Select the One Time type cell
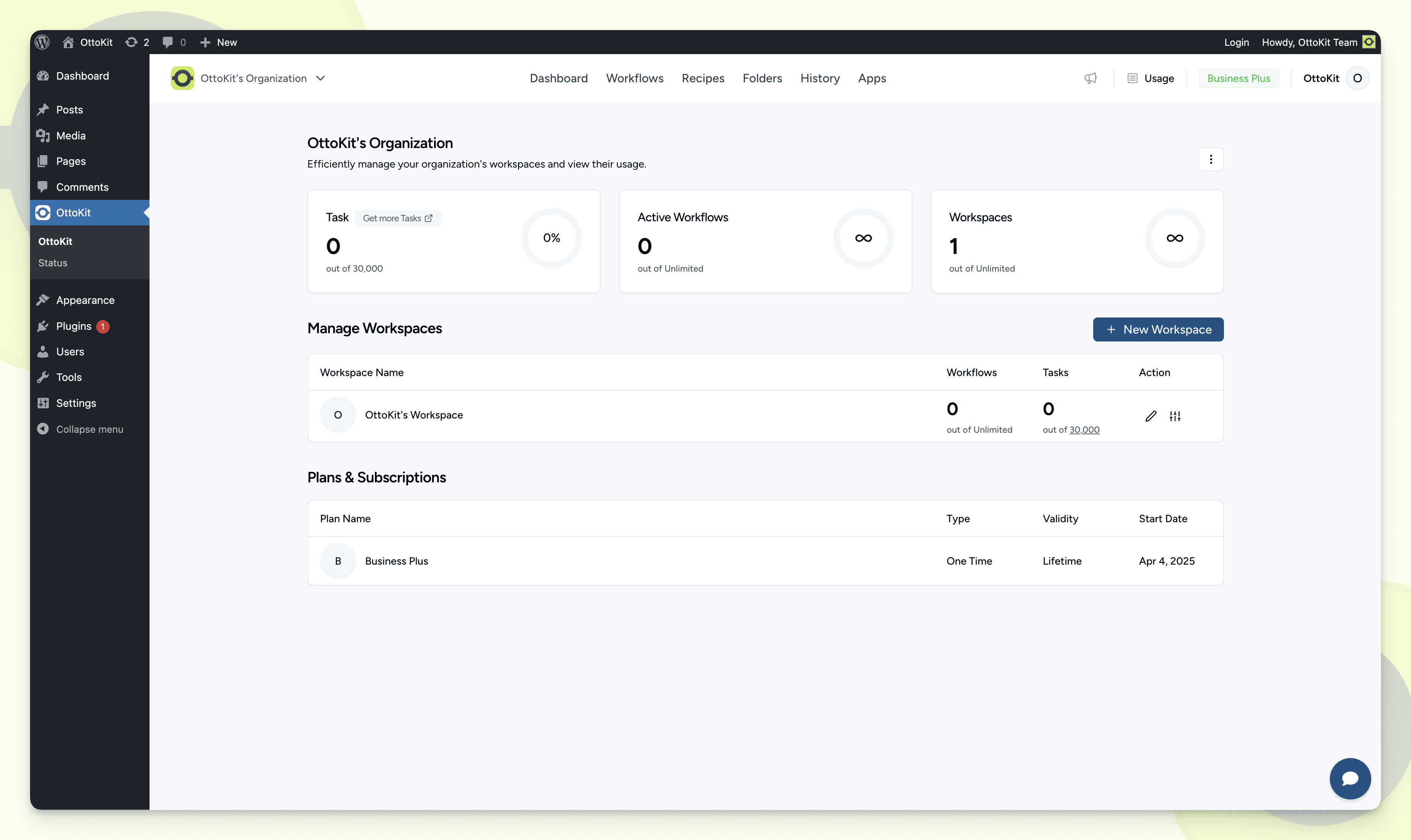This screenshot has width=1411, height=840. (x=969, y=561)
